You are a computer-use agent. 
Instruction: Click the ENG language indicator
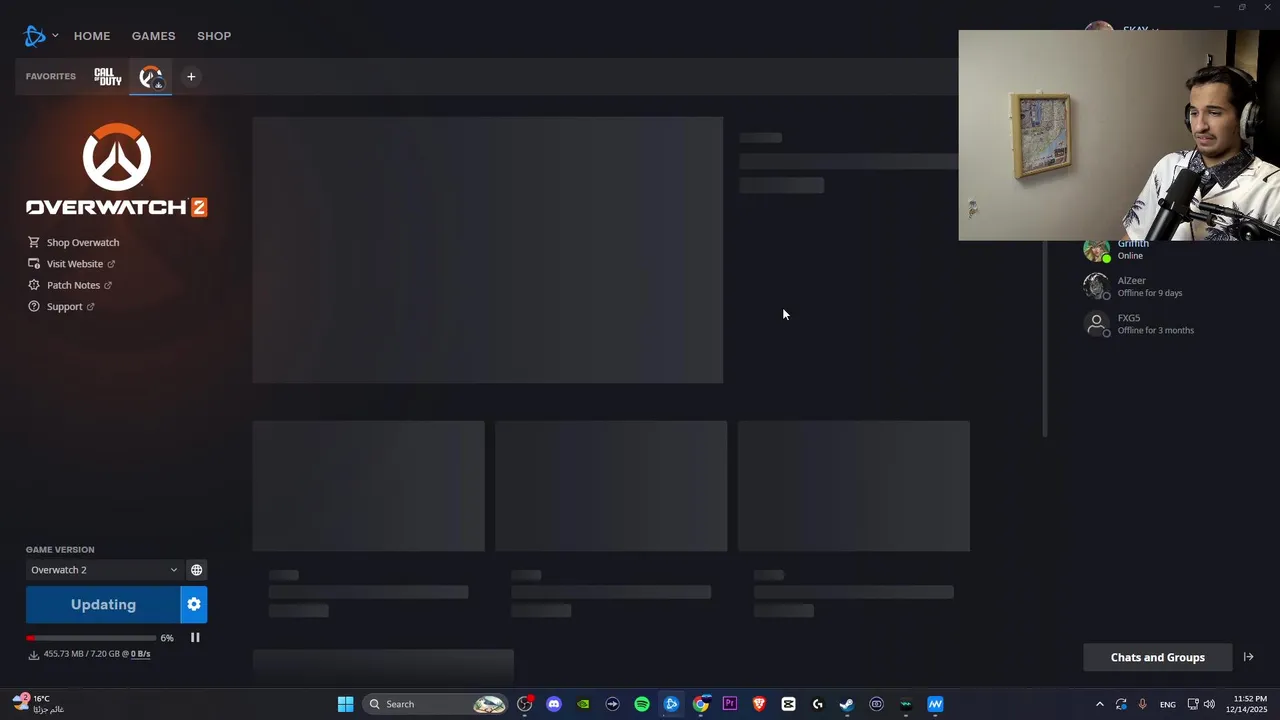[x=1167, y=705]
